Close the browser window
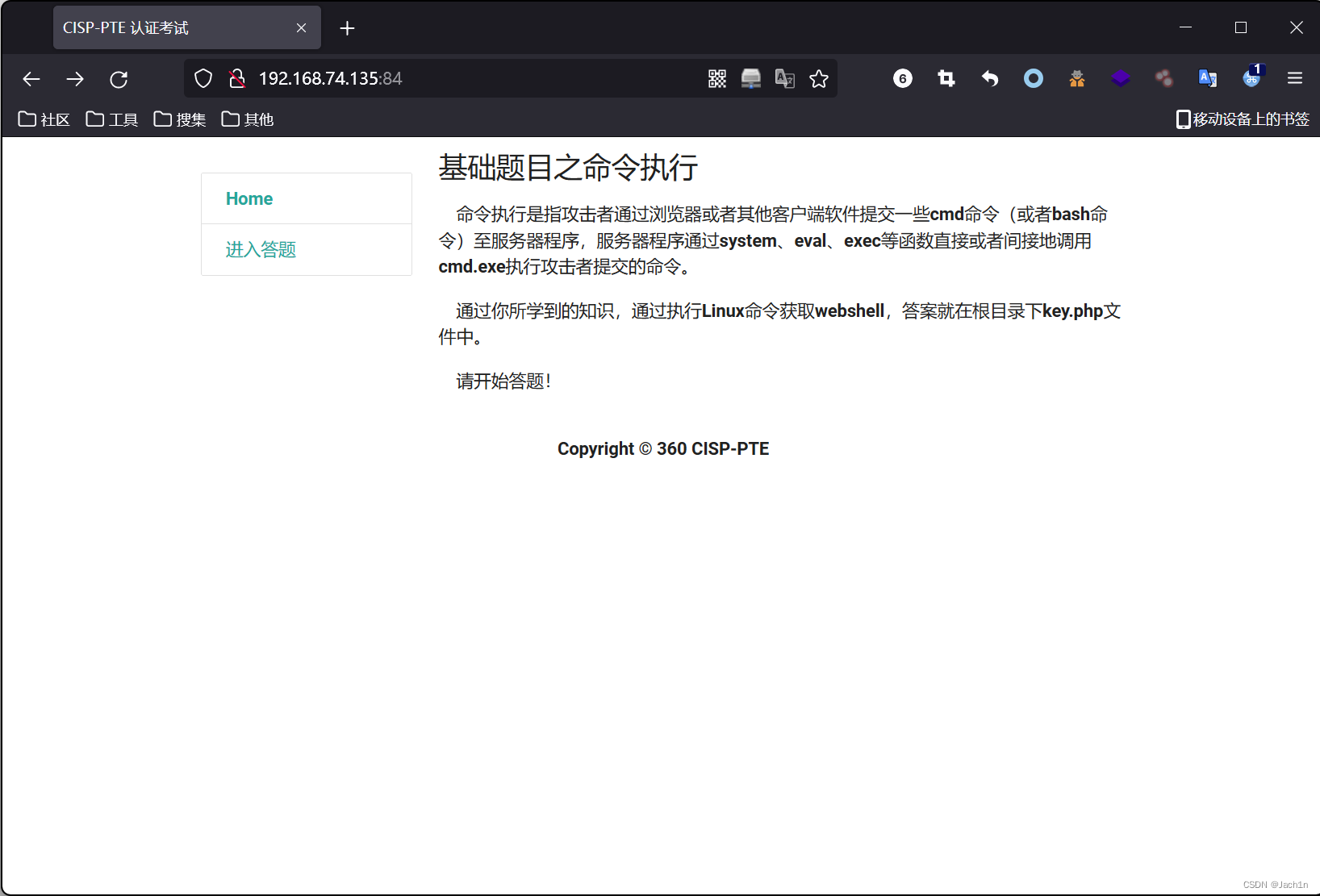The height and width of the screenshot is (896, 1320). 1297,27
